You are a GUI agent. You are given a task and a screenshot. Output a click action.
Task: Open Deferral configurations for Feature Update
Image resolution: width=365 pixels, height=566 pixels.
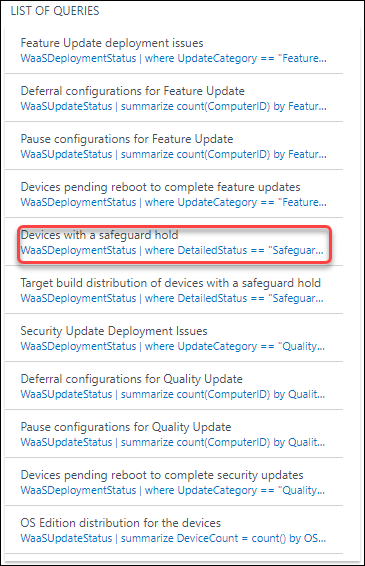(132, 91)
